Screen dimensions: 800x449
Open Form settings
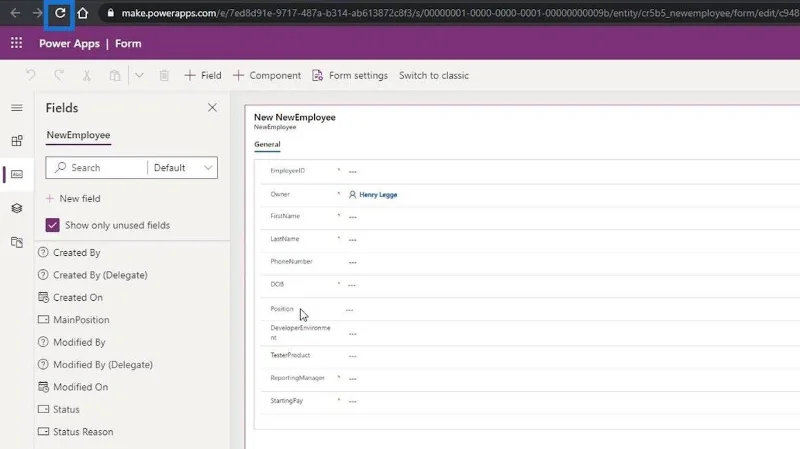pyautogui.click(x=350, y=76)
